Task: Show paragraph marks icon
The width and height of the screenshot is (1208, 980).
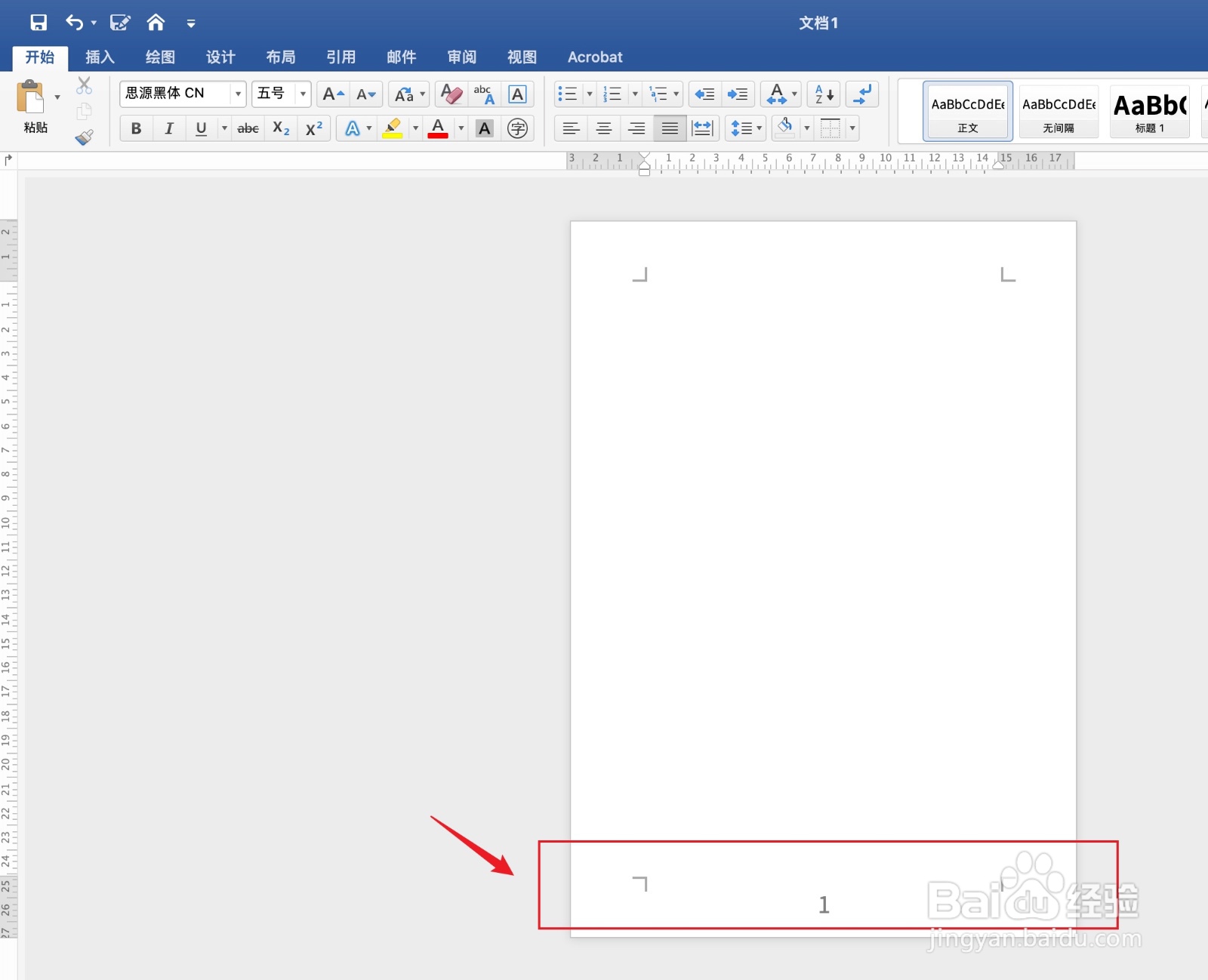Action: 862,94
